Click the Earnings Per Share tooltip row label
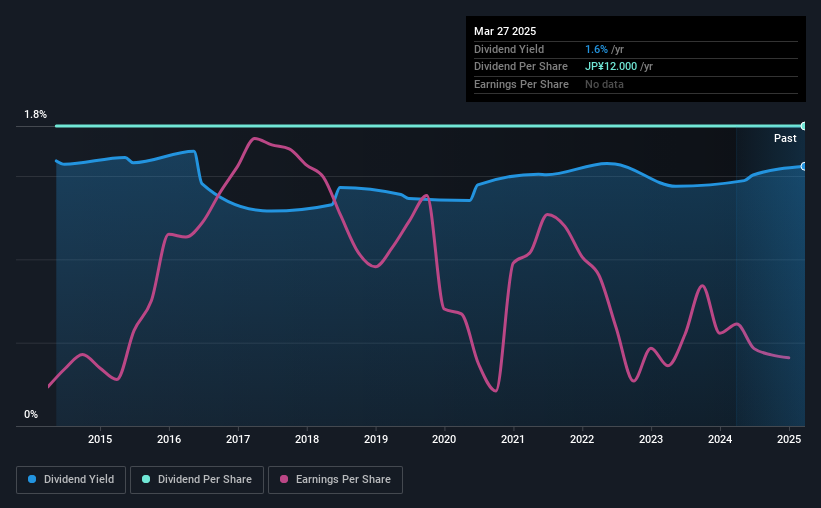 click(x=521, y=84)
